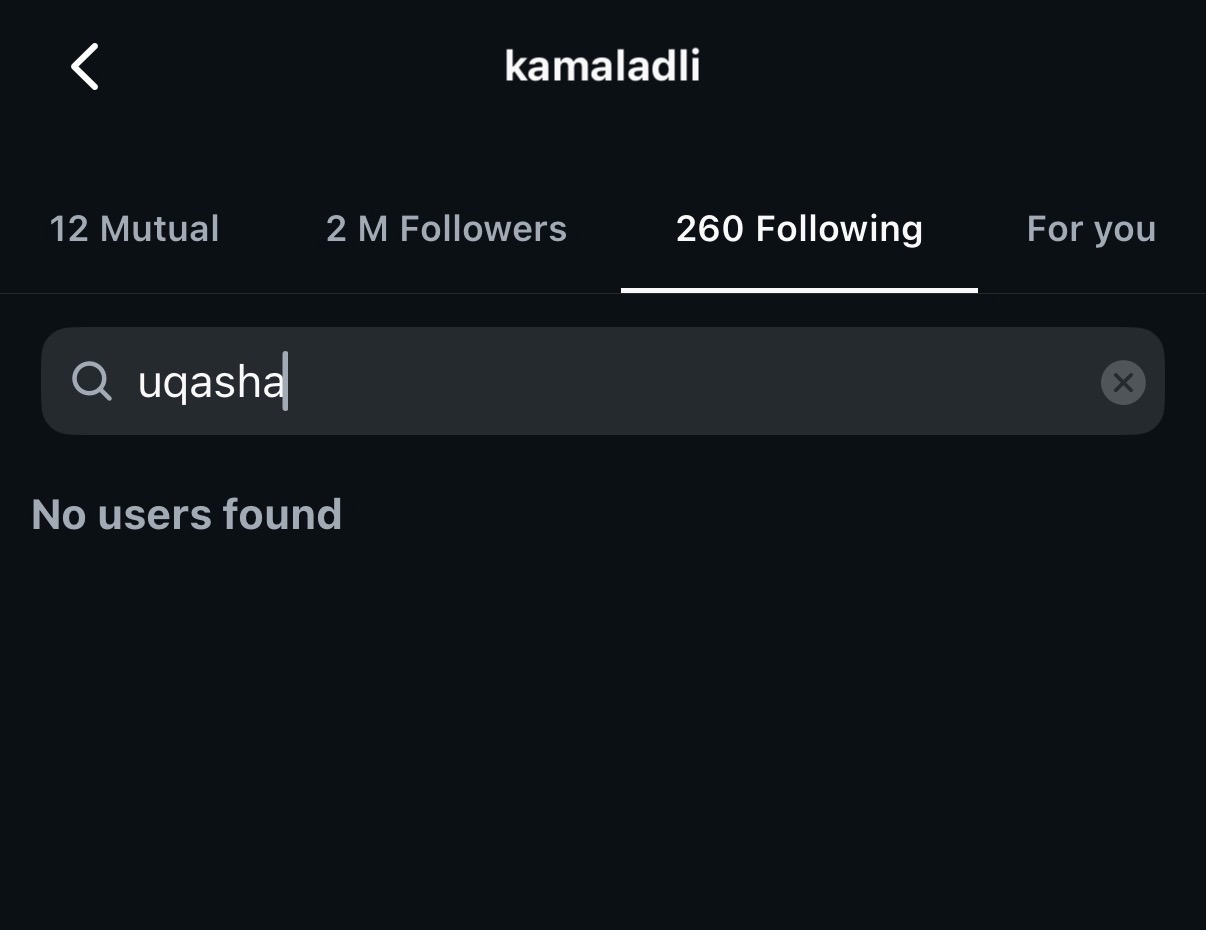This screenshot has height=930, width=1206.
Task: Go to the For you tab
Action: click(1090, 229)
